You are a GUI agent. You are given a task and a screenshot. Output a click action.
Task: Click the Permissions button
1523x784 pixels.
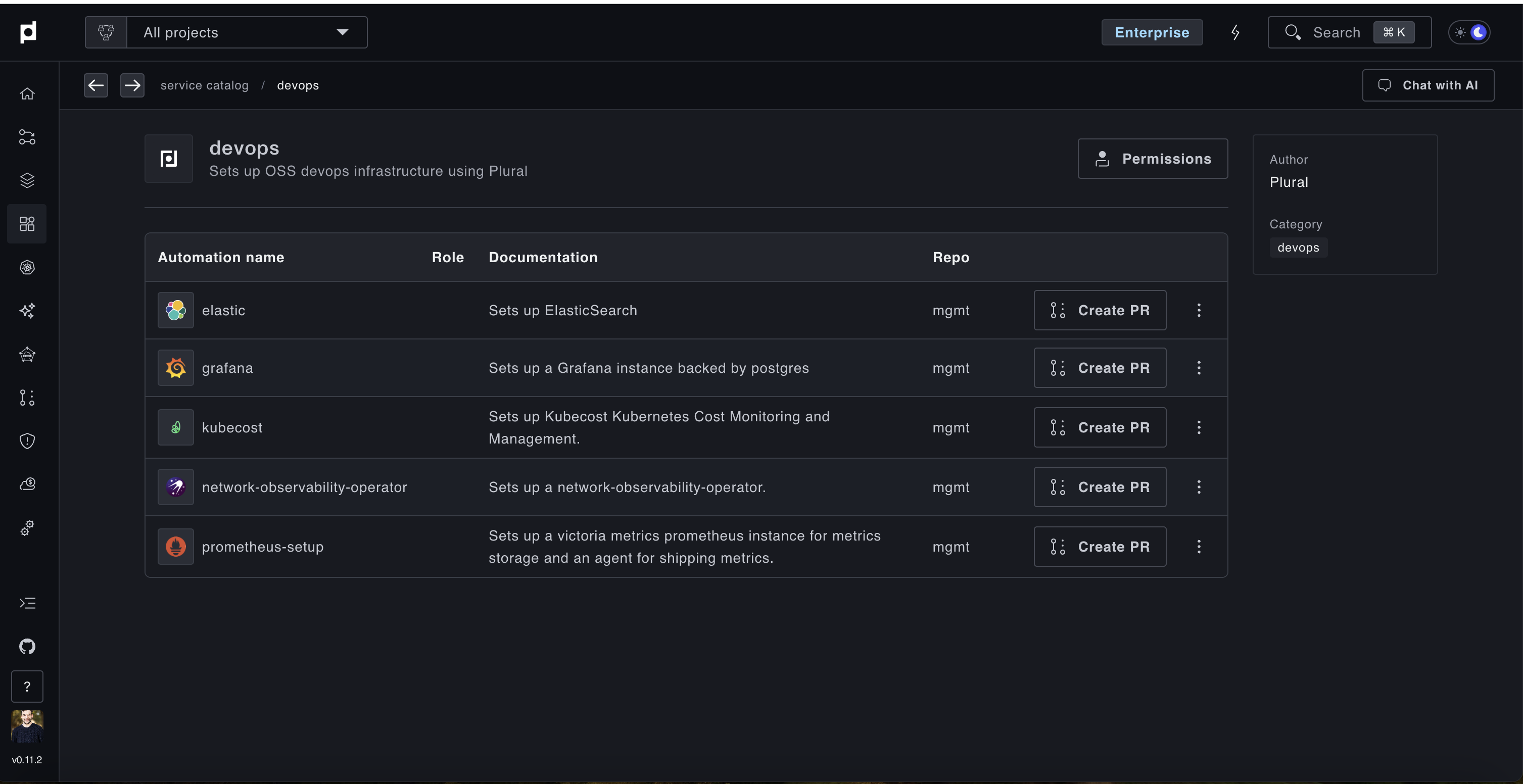click(1152, 159)
